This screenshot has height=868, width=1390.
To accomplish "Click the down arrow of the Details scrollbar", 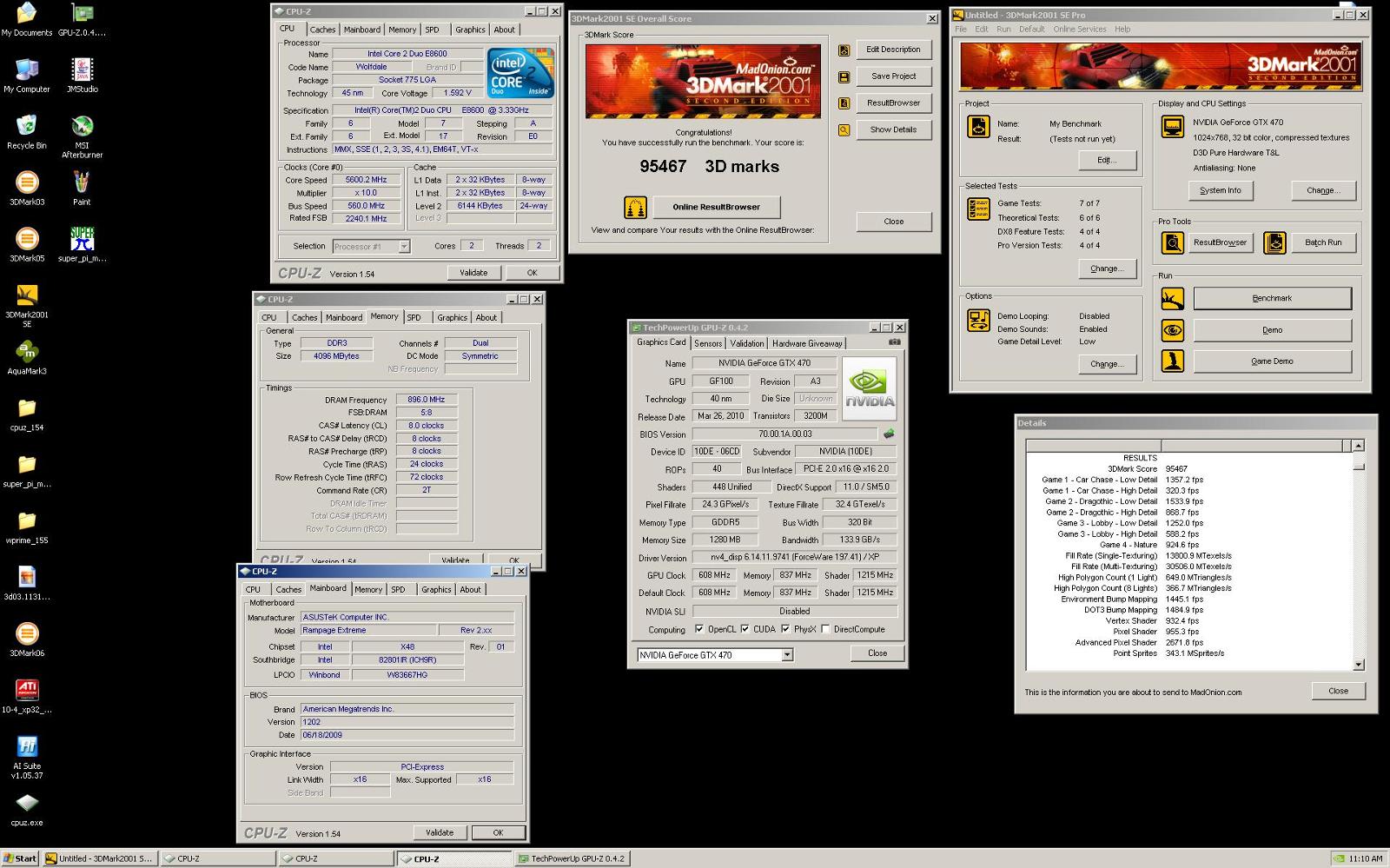I will pos(1359,665).
